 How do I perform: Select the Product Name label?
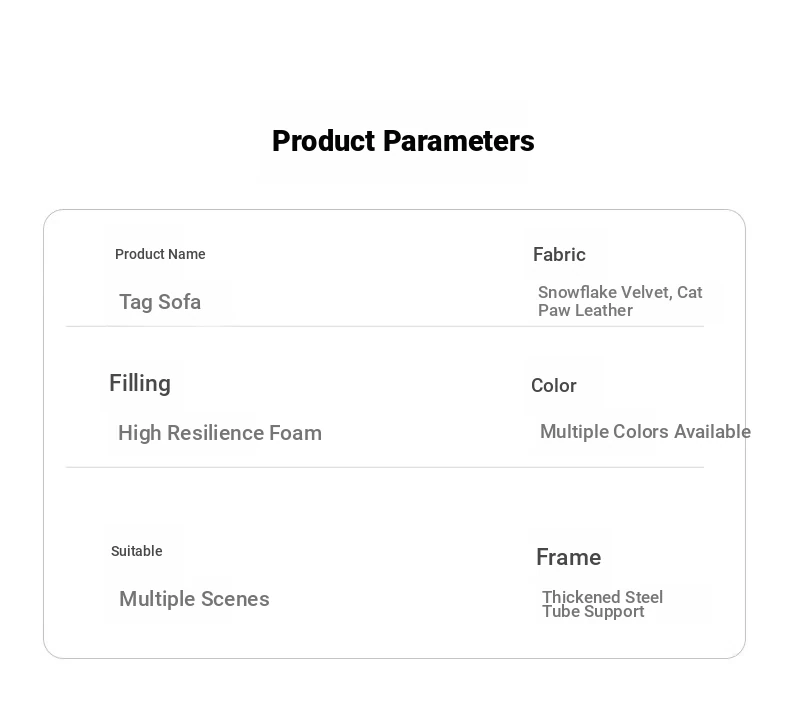coord(160,254)
